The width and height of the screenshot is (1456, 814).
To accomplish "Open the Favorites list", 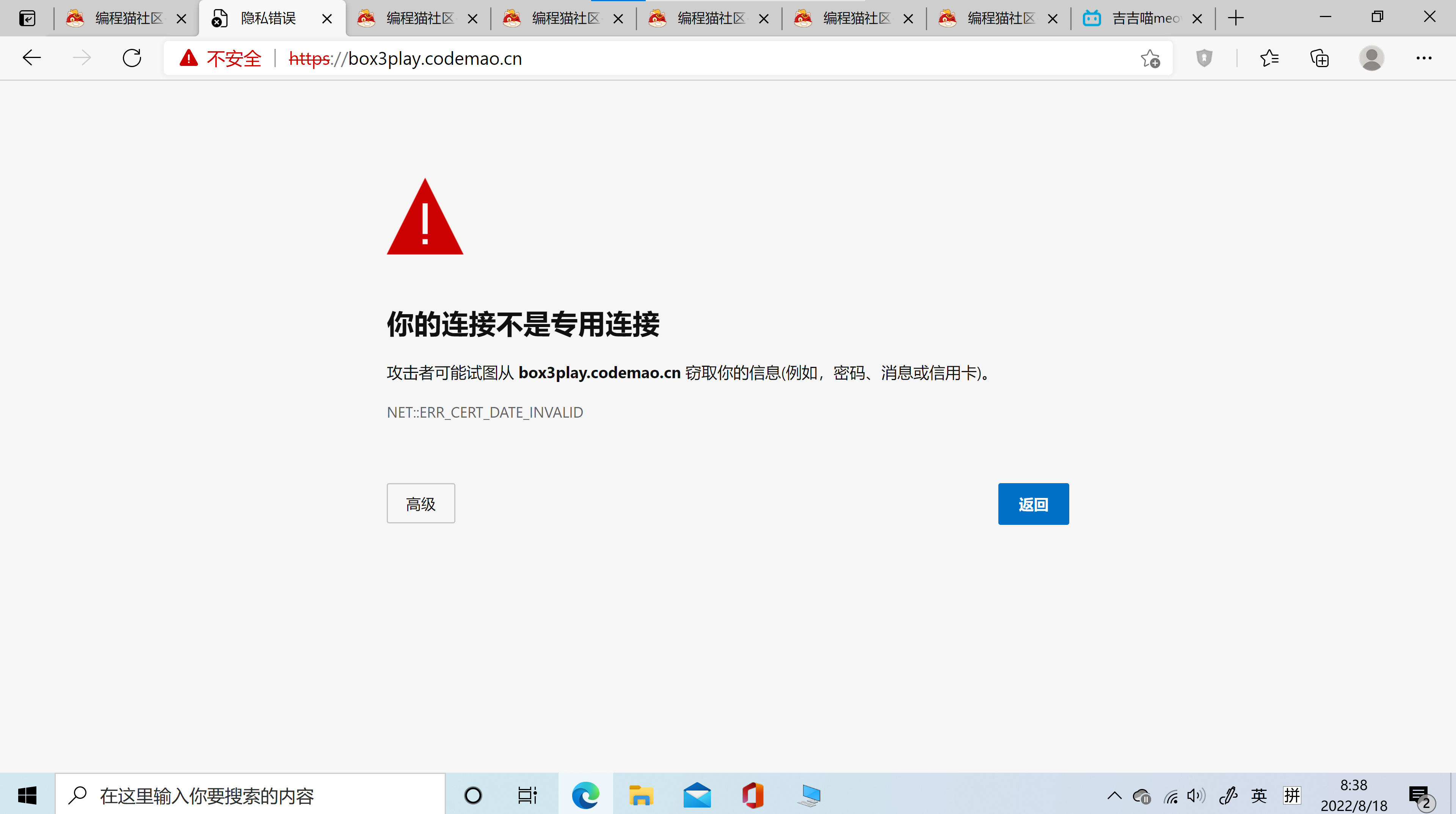I will tap(1269, 58).
